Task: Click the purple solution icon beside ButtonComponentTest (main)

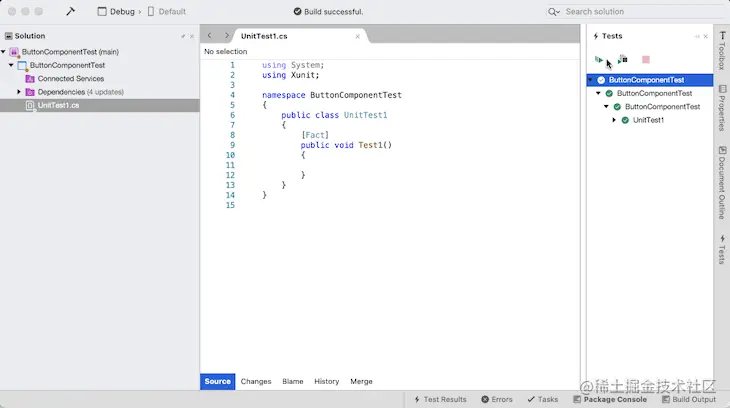Action: (x=14, y=52)
